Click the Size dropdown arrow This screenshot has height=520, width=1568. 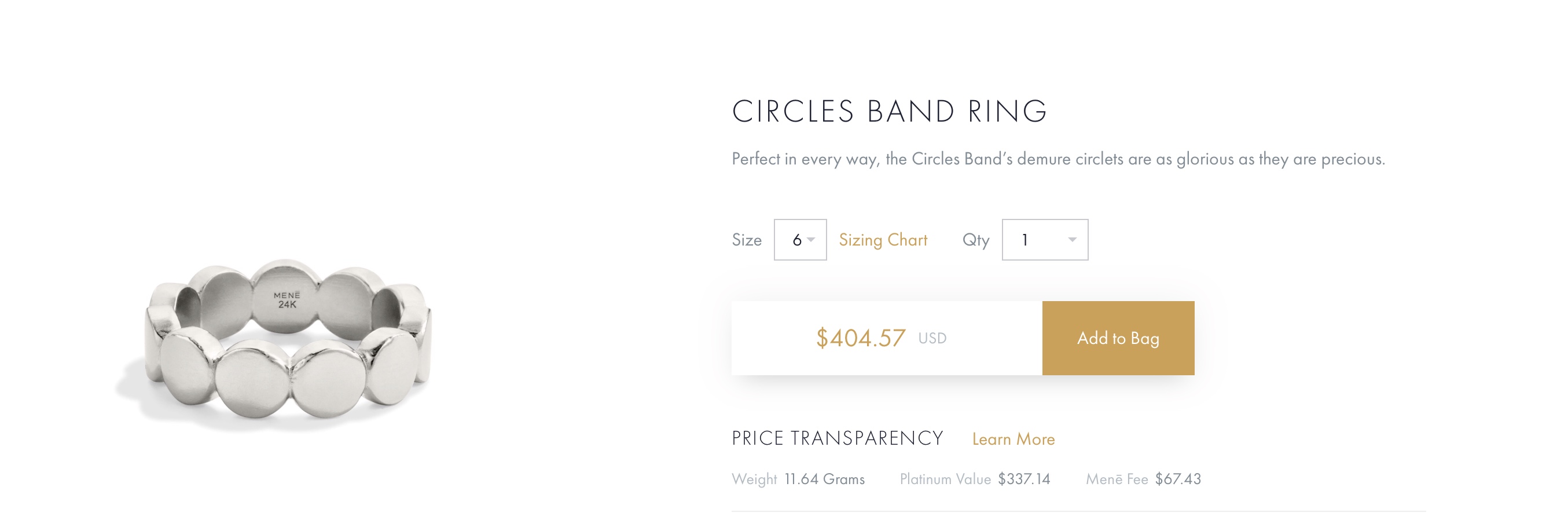coord(811,240)
